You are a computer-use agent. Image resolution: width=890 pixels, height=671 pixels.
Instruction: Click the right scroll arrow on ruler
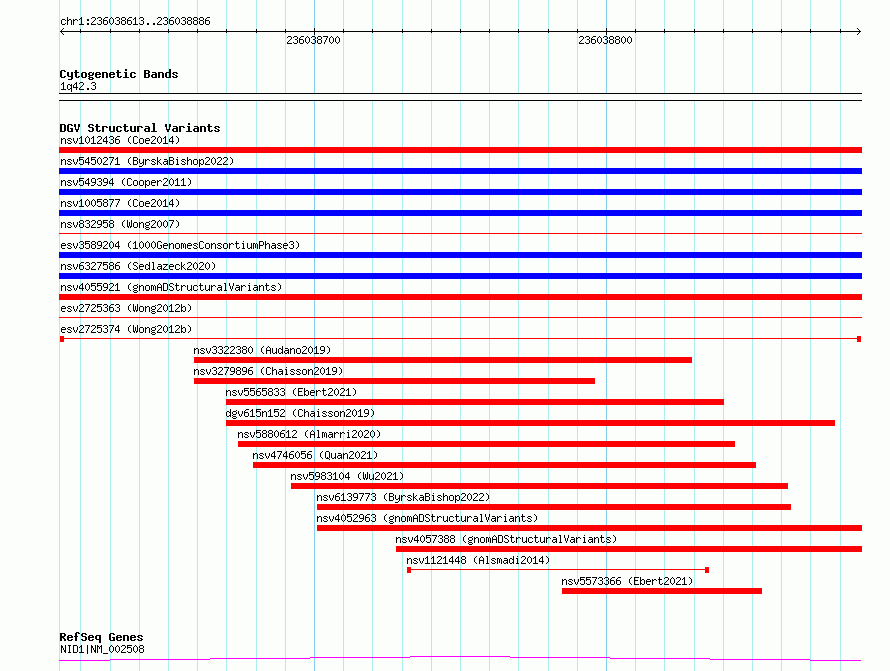[858, 31]
